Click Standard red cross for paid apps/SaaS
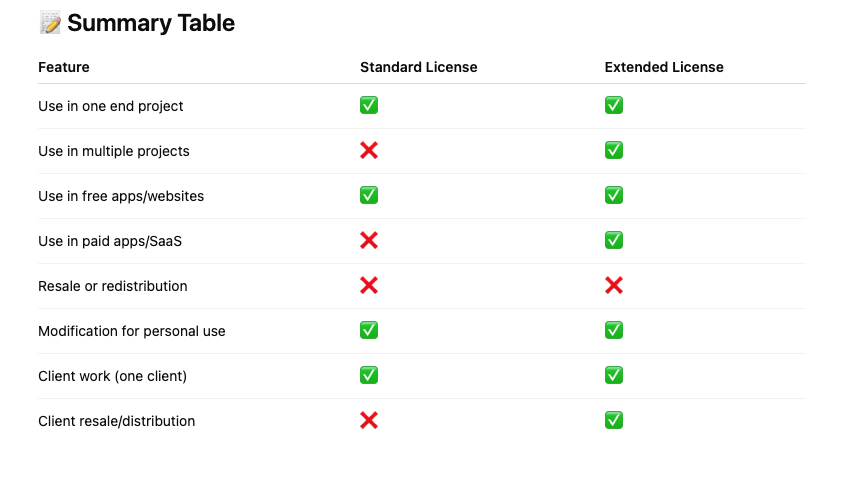Screen dimensions: 856x487 pos(369,240)
